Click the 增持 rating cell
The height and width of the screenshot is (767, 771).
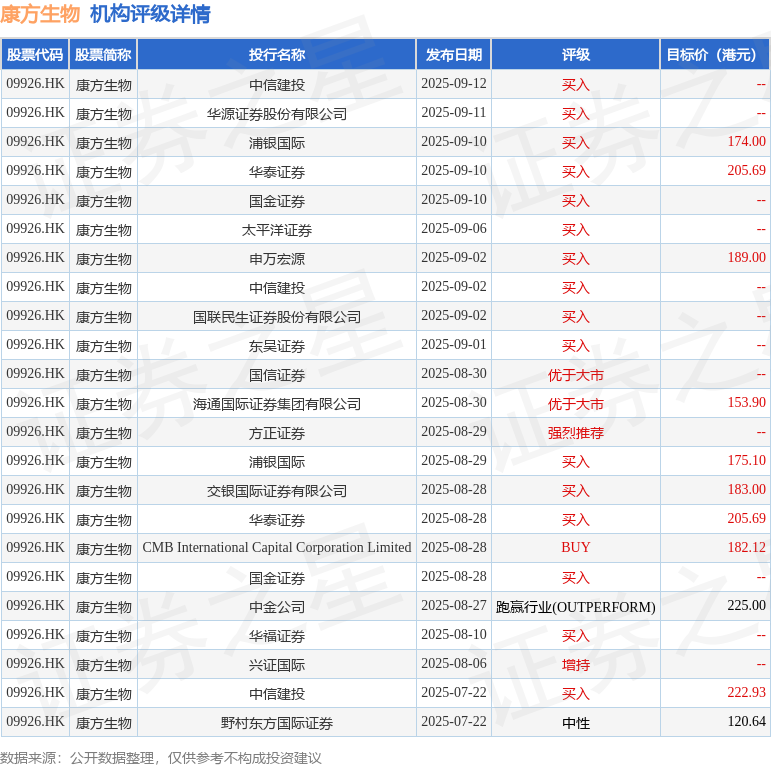click(575, 665)
